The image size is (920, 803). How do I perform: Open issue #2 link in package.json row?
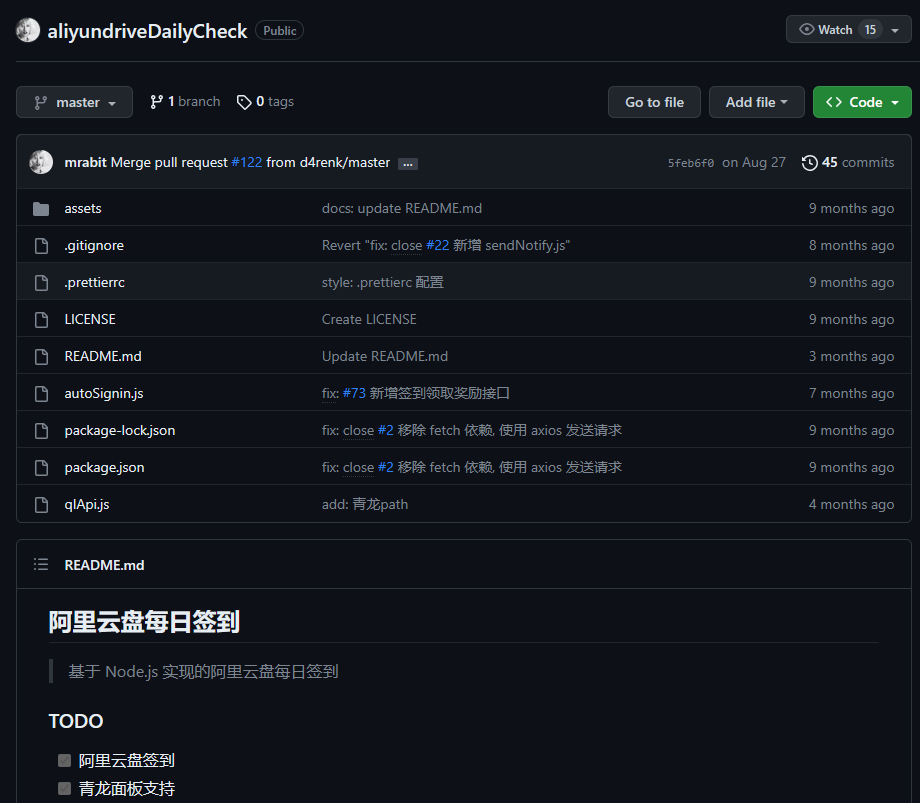pyautogui.click(x=385, y=467)
